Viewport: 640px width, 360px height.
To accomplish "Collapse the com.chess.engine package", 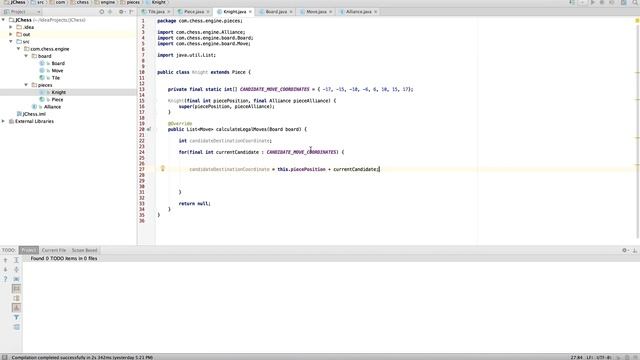I will [x=18, y=49].
